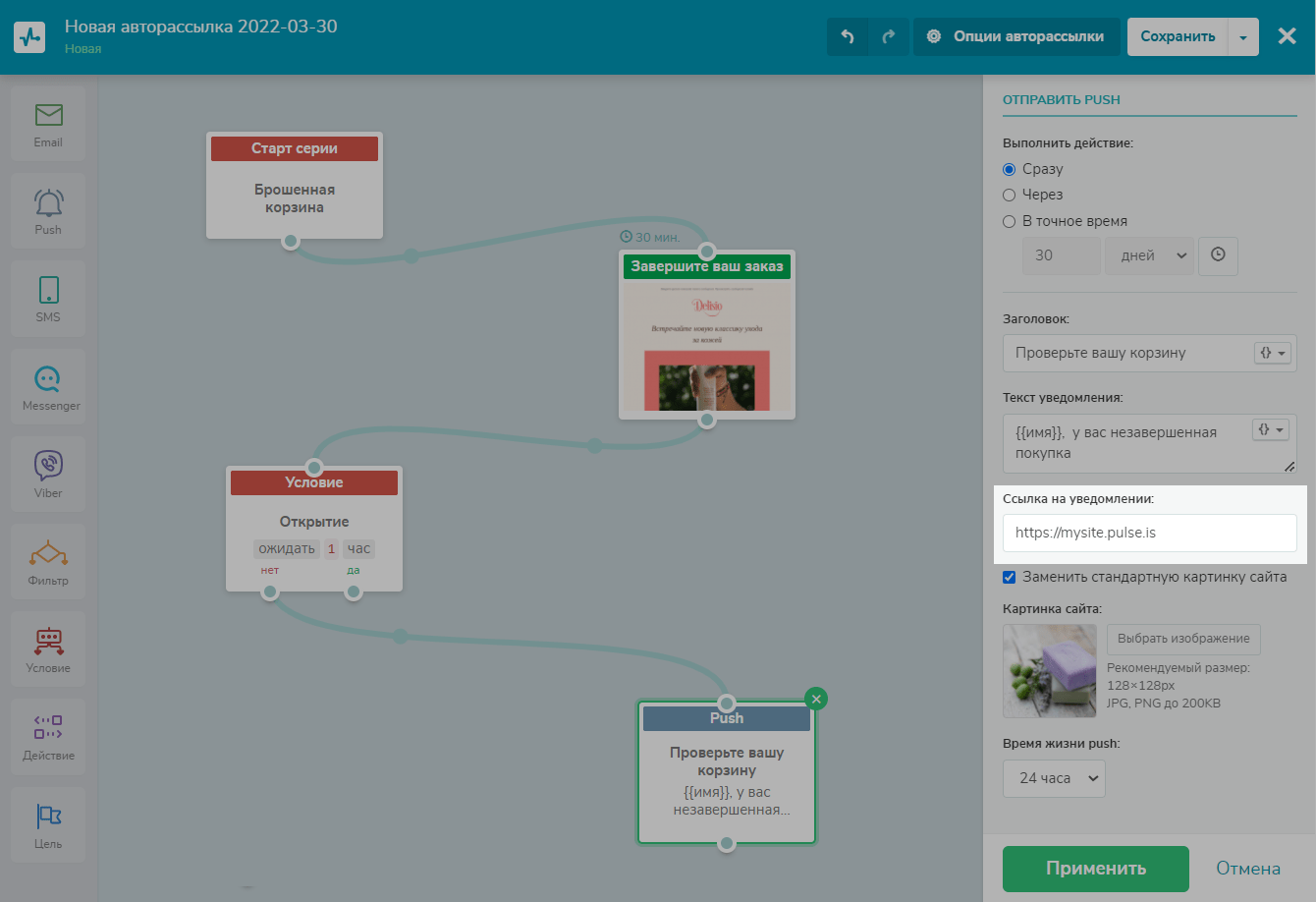Choose the SMS phone icon
The image size is (1316, 902).
[x=48, y=291]
